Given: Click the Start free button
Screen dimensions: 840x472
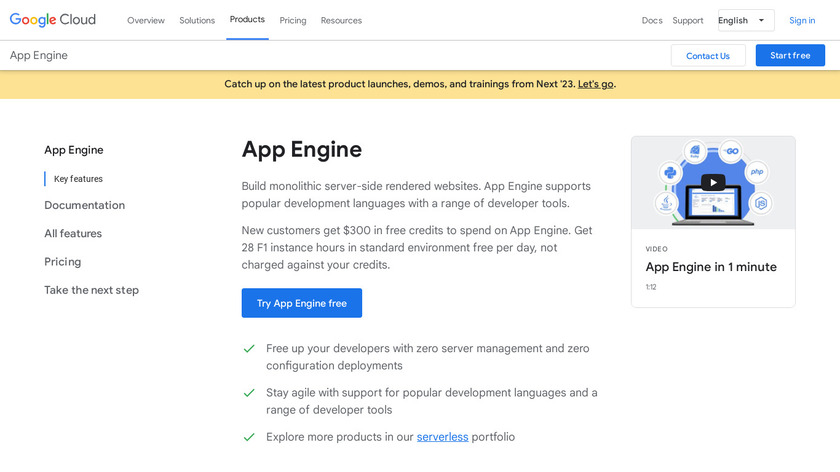Looking at the screenshot, I should click(790, 55).
